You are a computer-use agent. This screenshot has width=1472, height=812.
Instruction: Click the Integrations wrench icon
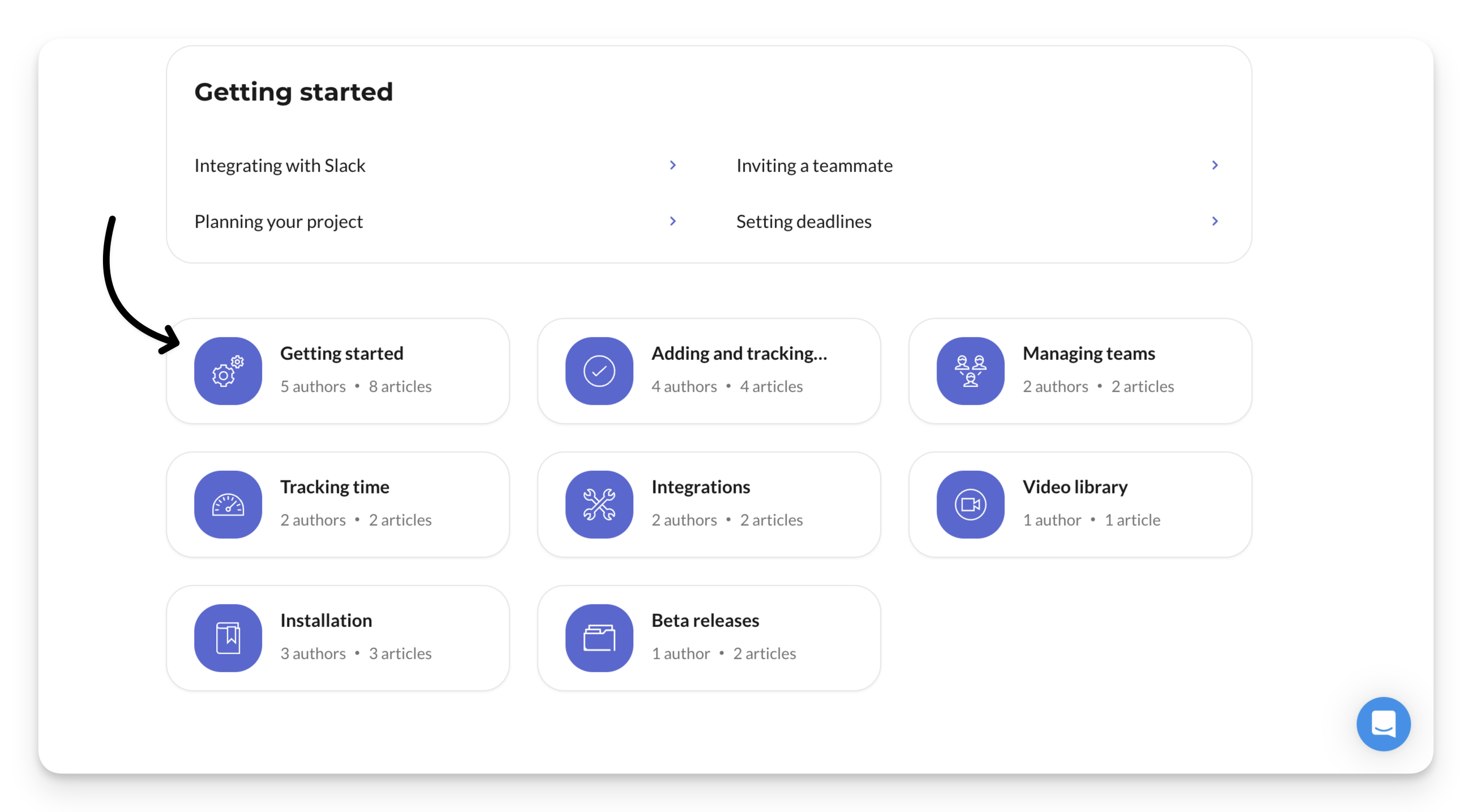tap(599, 505)
